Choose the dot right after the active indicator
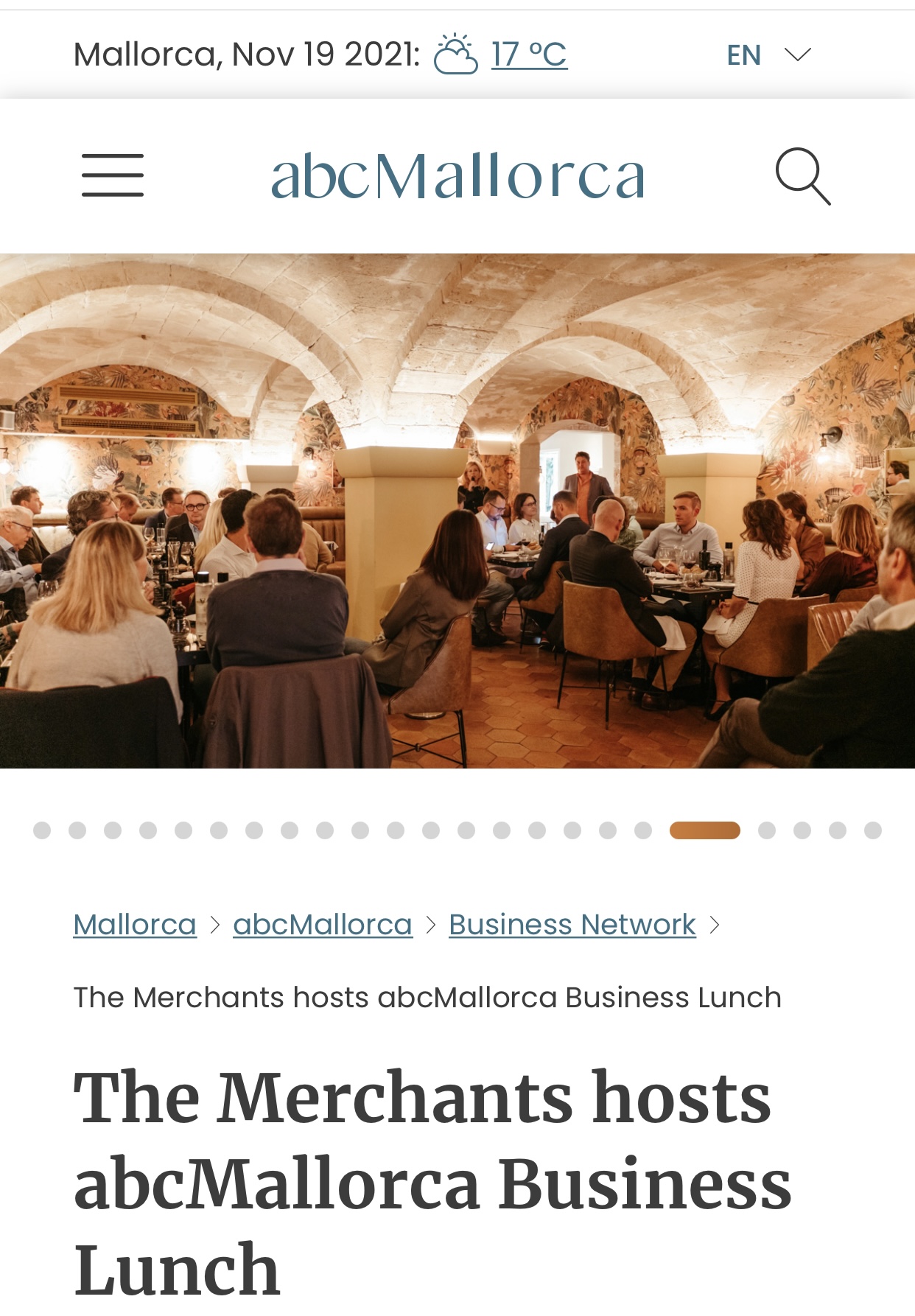 pyautogui.click(x=767, y=830)
